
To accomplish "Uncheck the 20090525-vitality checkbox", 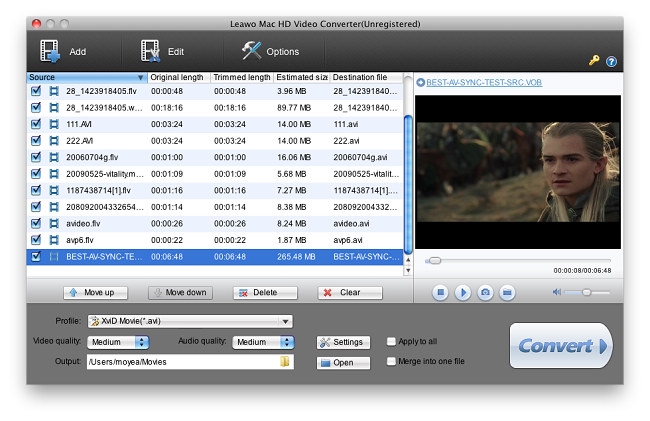I will coord(36,174).
